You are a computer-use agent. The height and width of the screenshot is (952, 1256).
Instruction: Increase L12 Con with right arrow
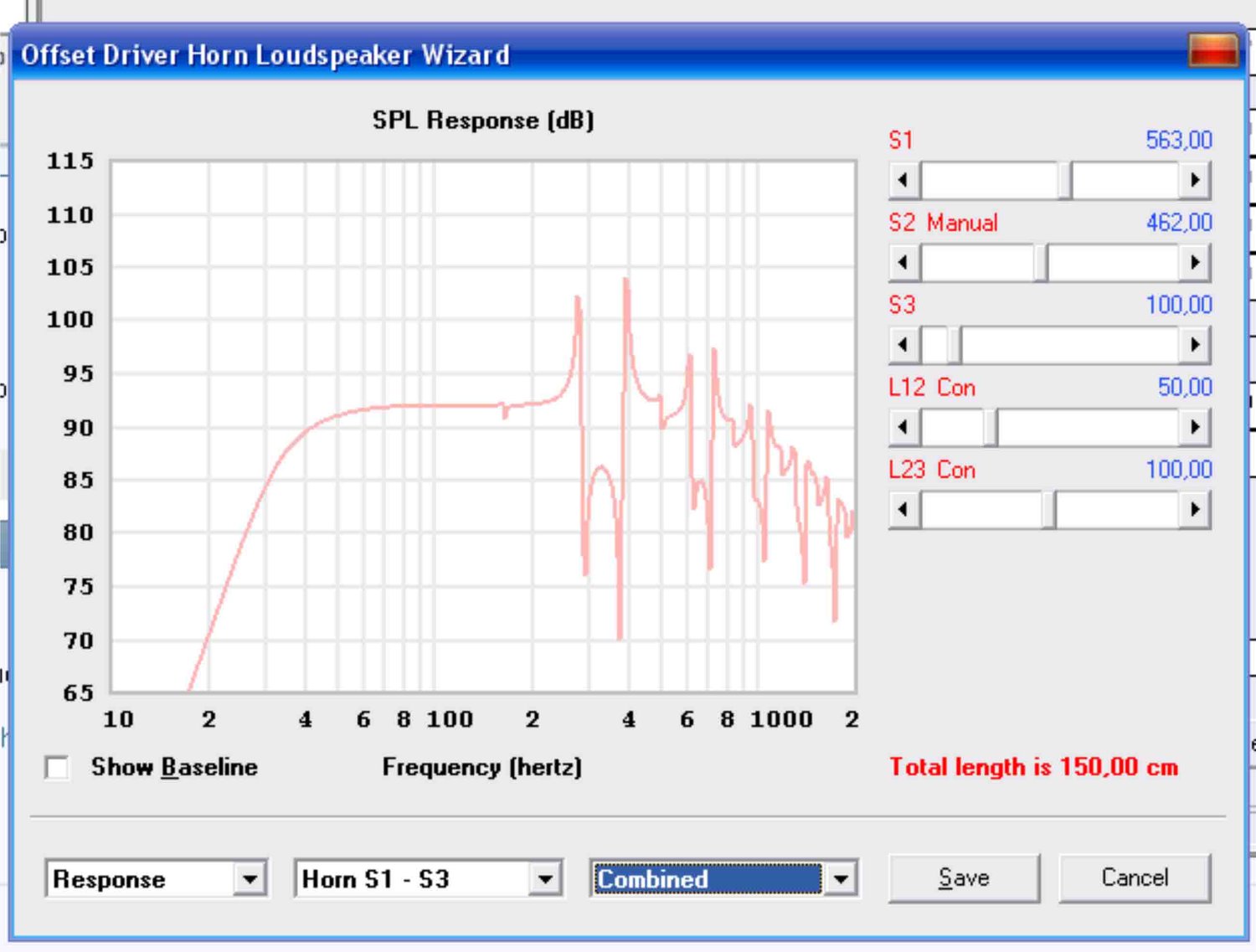[x=1195, y=428]
